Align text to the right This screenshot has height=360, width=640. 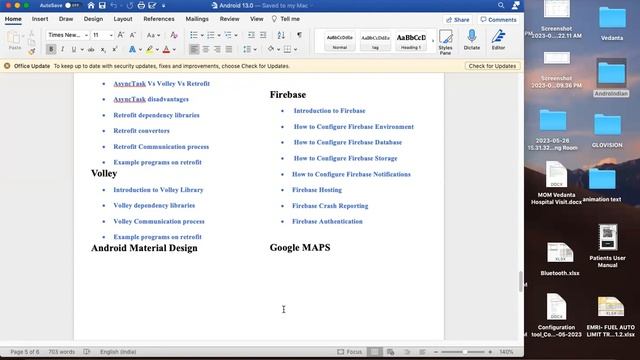click(x=218, y=49)
